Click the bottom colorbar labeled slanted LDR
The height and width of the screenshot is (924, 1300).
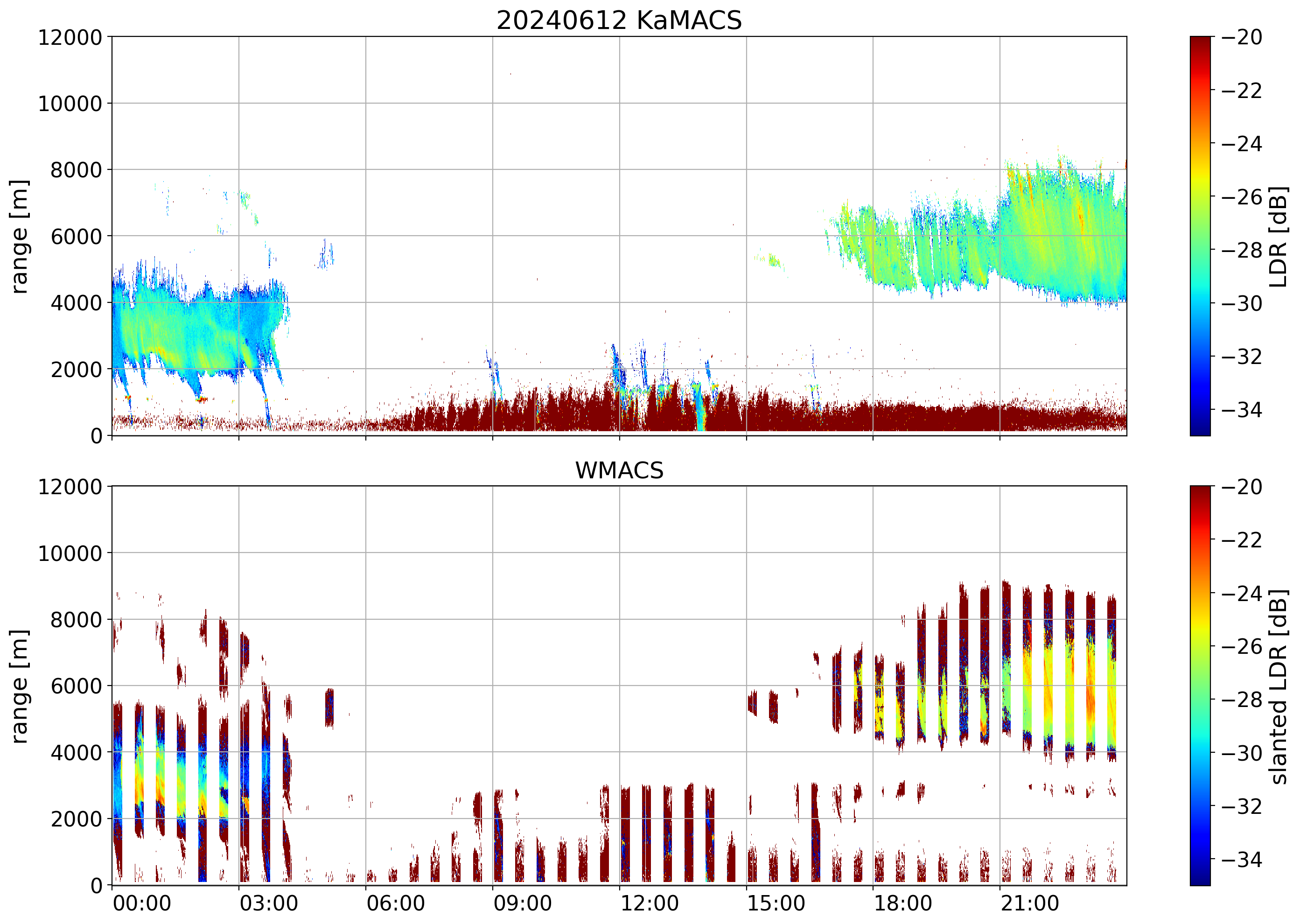[x=1200, y=686]
